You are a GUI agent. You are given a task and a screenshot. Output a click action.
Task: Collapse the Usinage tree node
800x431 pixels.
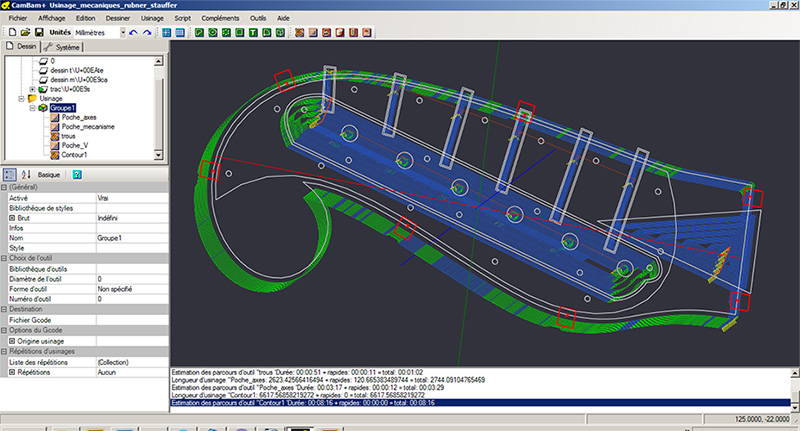21,98
